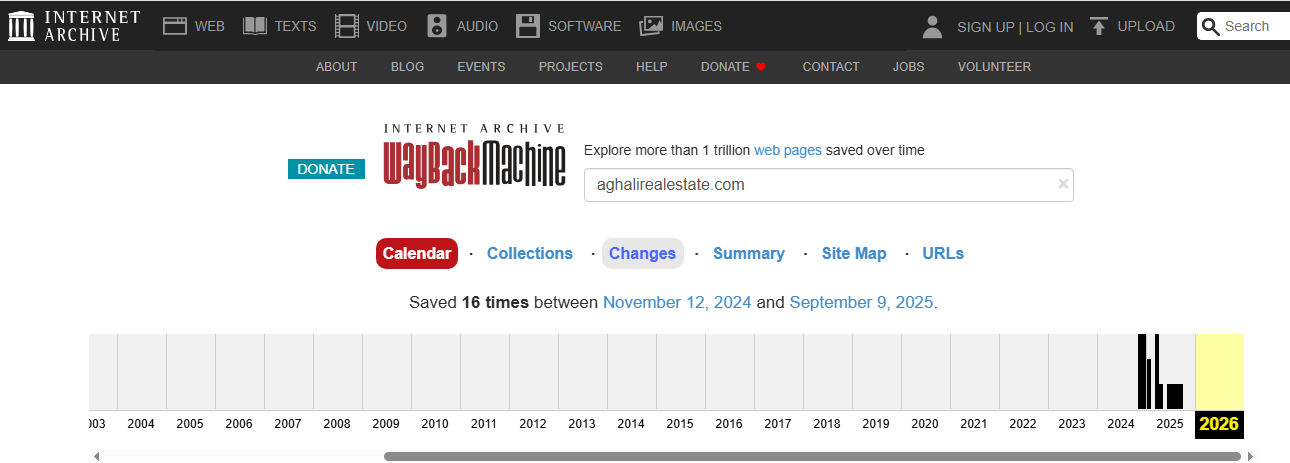Click the search magnifier icon
Screen dimensions: 1290x463
1211,27
